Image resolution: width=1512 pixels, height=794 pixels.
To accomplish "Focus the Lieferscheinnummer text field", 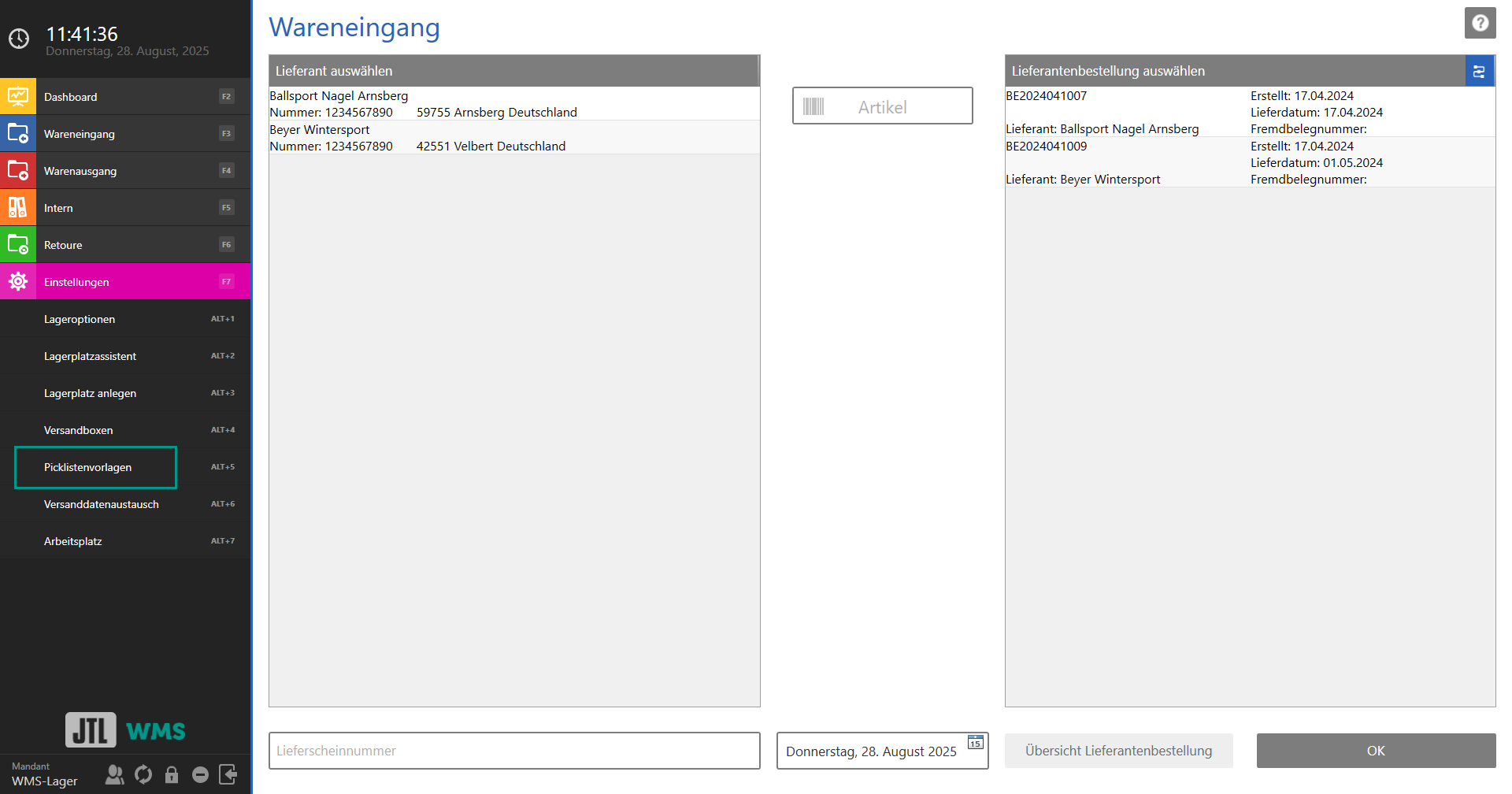I will [x=513, y=751].
